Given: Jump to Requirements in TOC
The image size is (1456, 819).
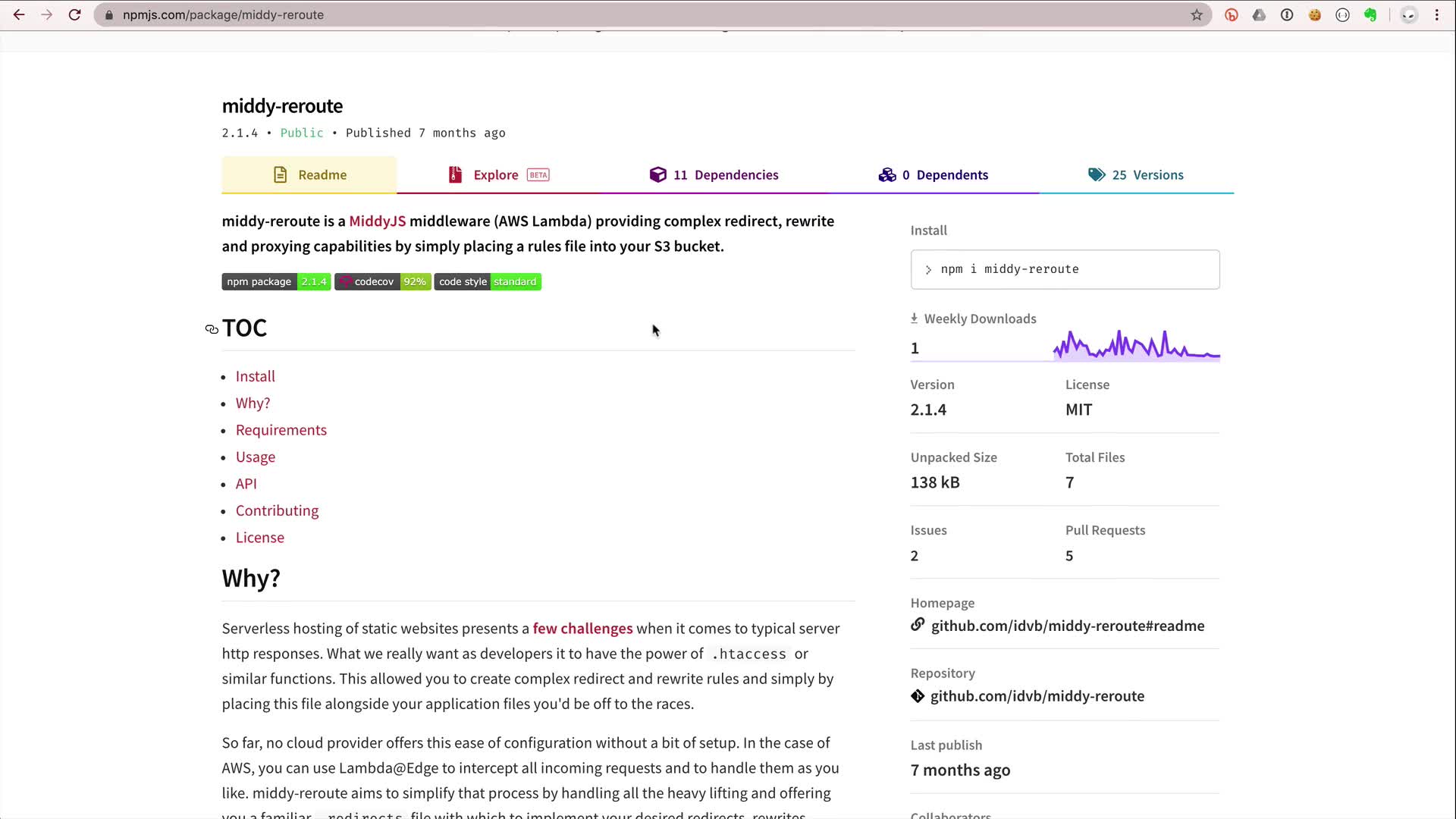Looking at the screenshot, I should tap(281, 430).
